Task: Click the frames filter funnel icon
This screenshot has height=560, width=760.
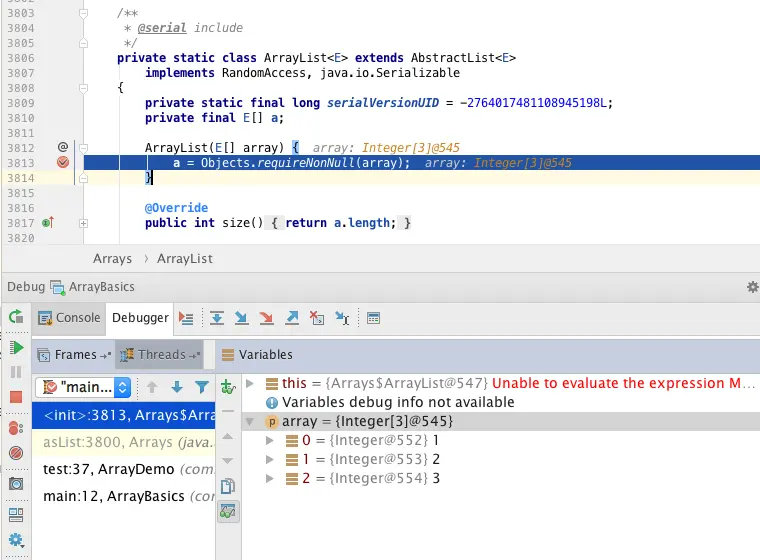Action: coord(202,387)
